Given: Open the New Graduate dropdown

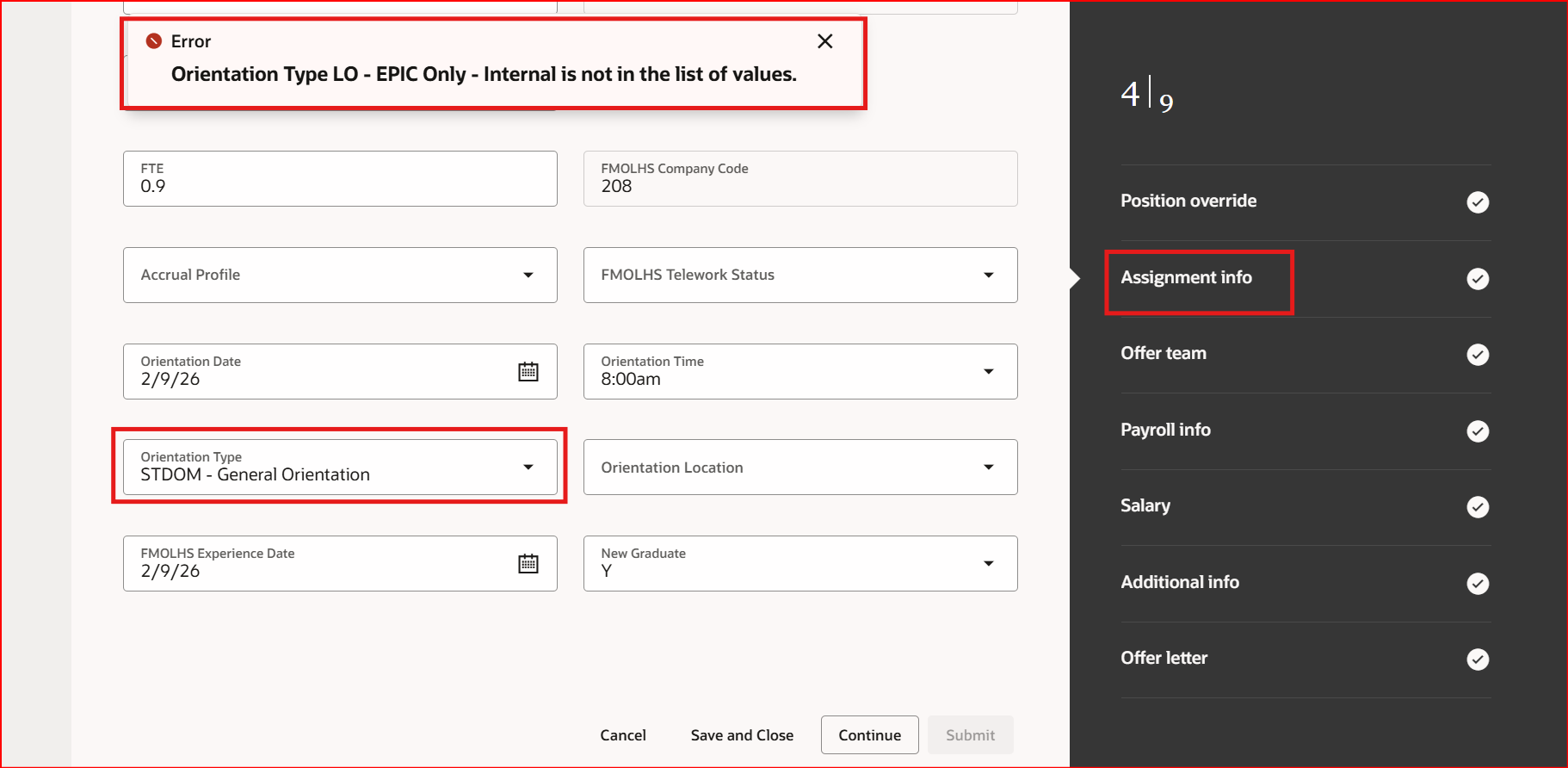Looking at the screenshot, I should click(x=989, y=563).
